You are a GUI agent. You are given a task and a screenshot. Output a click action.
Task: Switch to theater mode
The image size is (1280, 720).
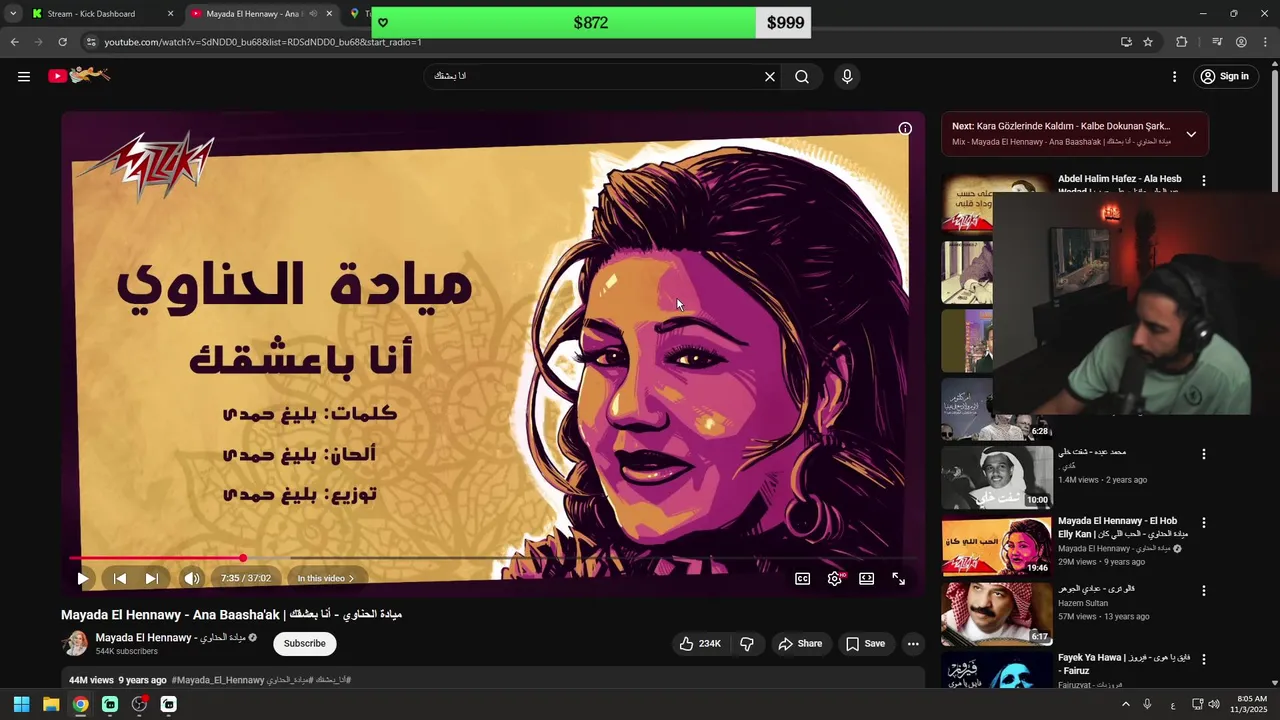pyautogui.click(x=867, y=578)
